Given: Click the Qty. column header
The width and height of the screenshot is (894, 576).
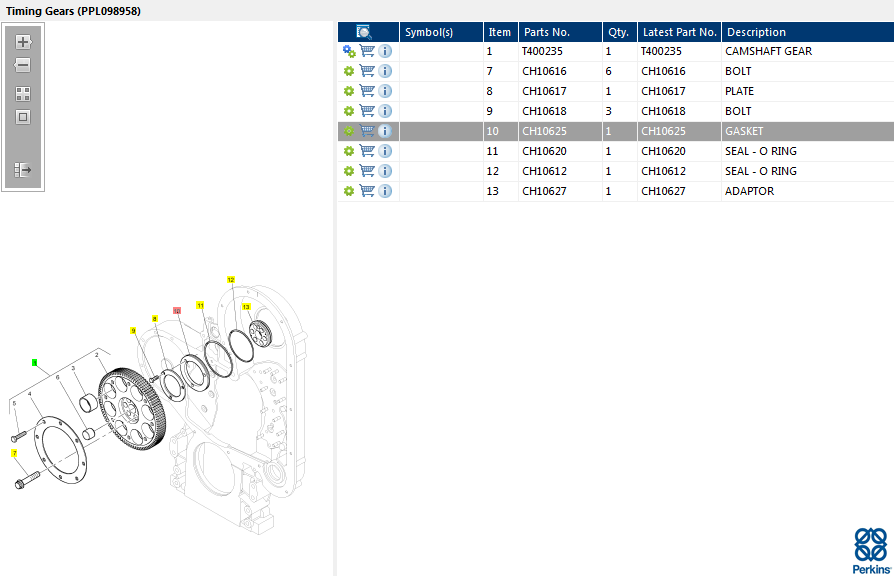Looking at the screenshot, I should [x=618, y=32].
